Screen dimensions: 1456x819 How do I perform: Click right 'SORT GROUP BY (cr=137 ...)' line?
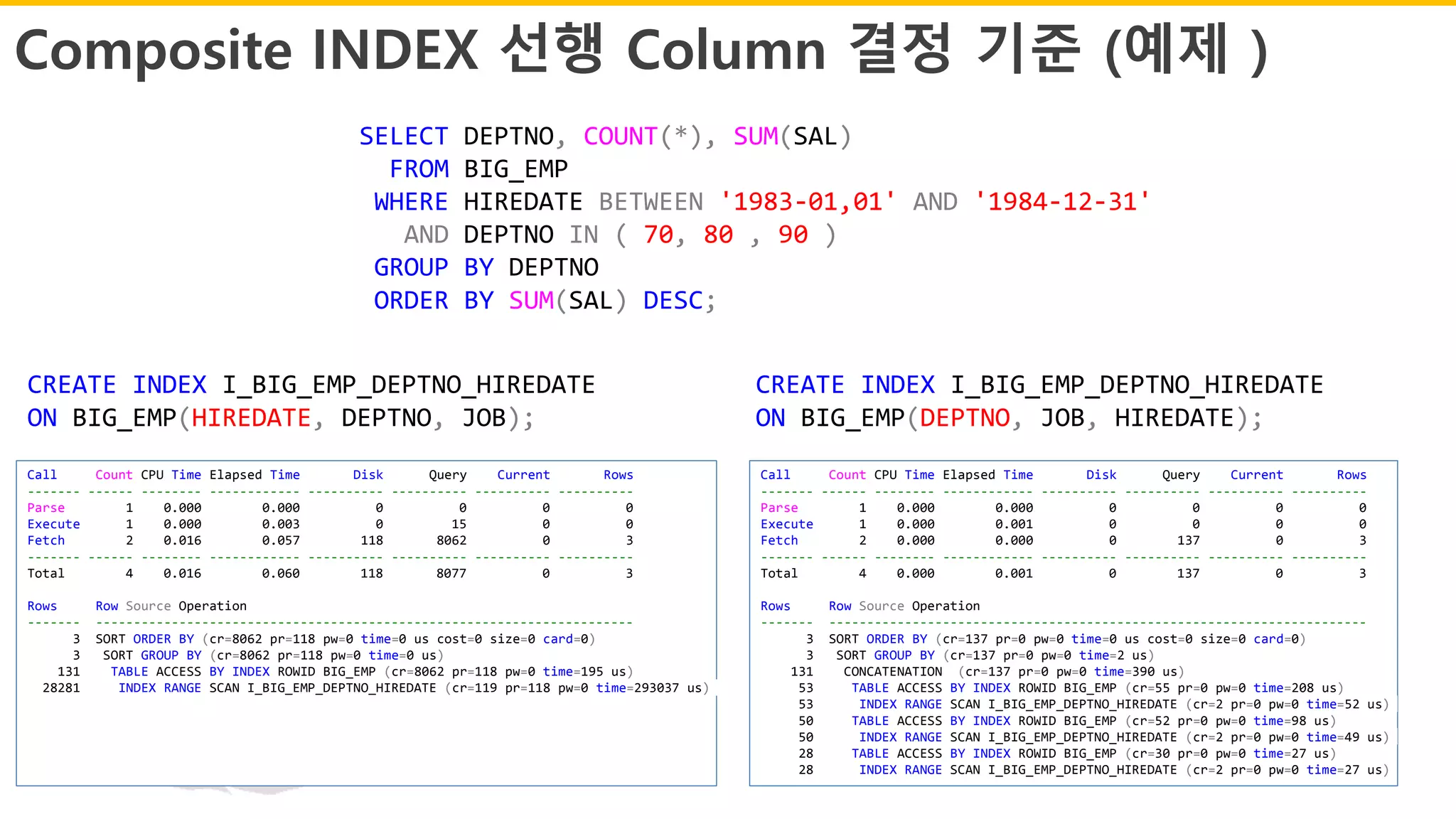pos(995,655)
